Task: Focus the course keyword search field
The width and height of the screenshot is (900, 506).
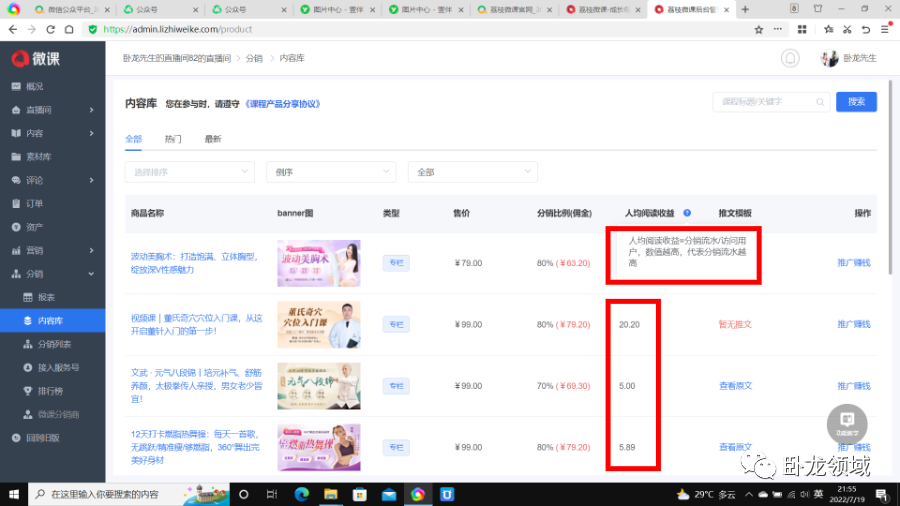Action: 771,102
